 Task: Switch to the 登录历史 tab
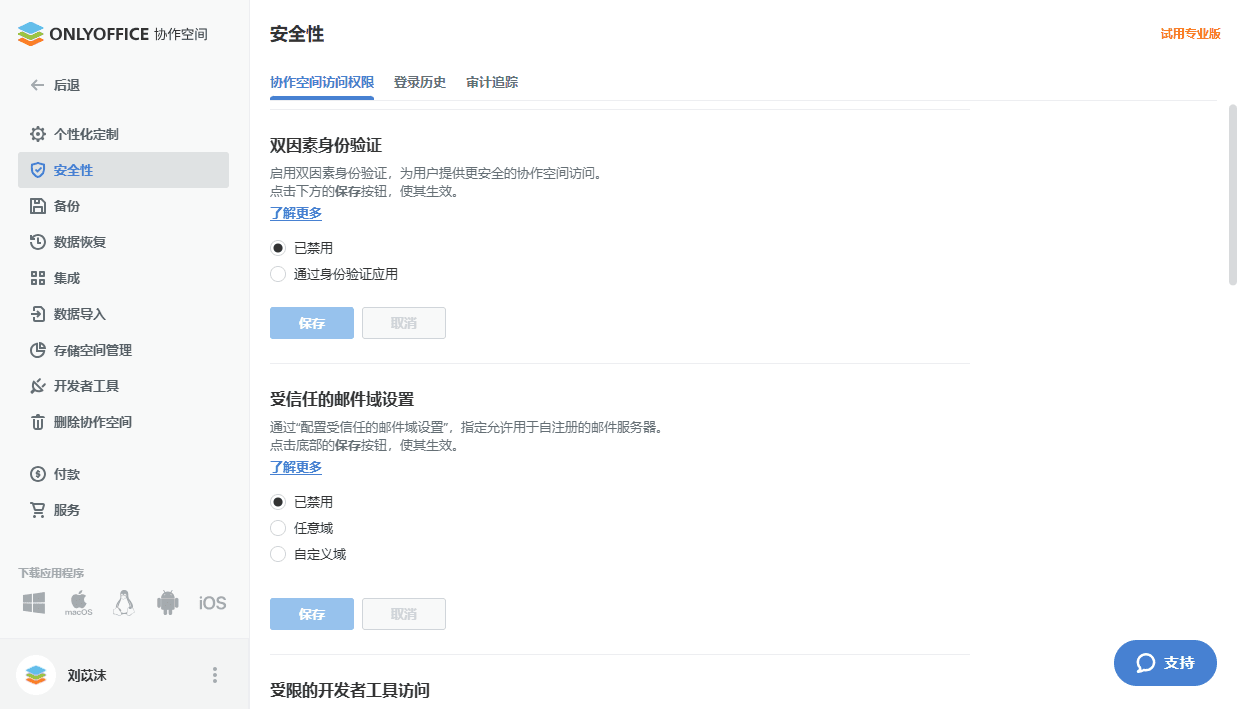point(419,82)
